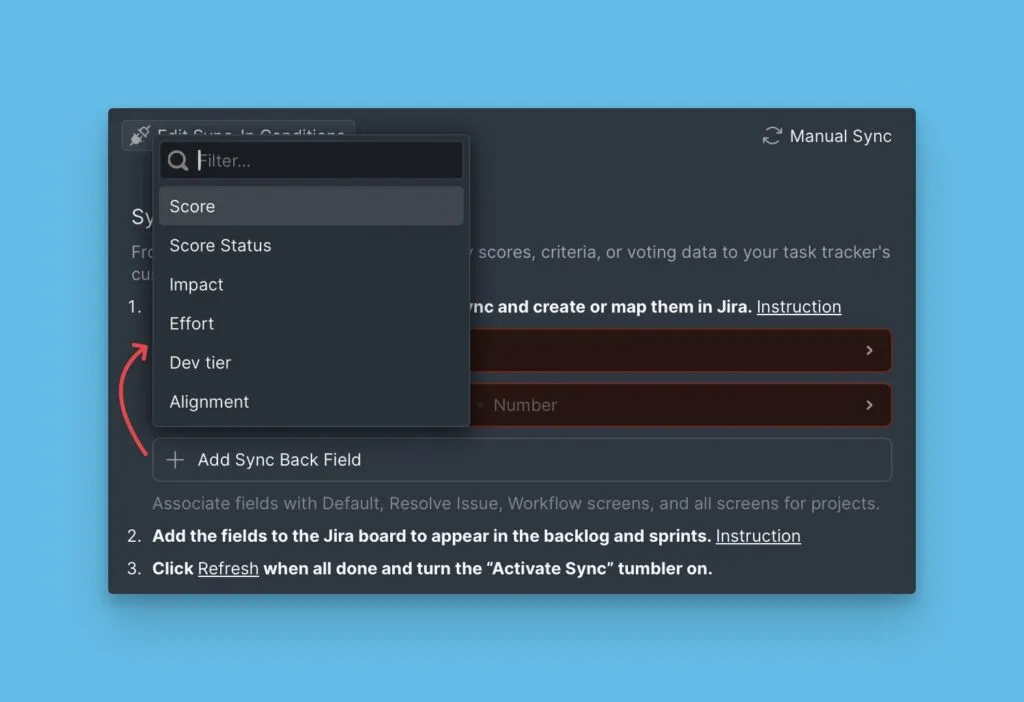Click the Refresh link in step 3
Viewport: 1024px width, 702px height.
coord(228,569)
